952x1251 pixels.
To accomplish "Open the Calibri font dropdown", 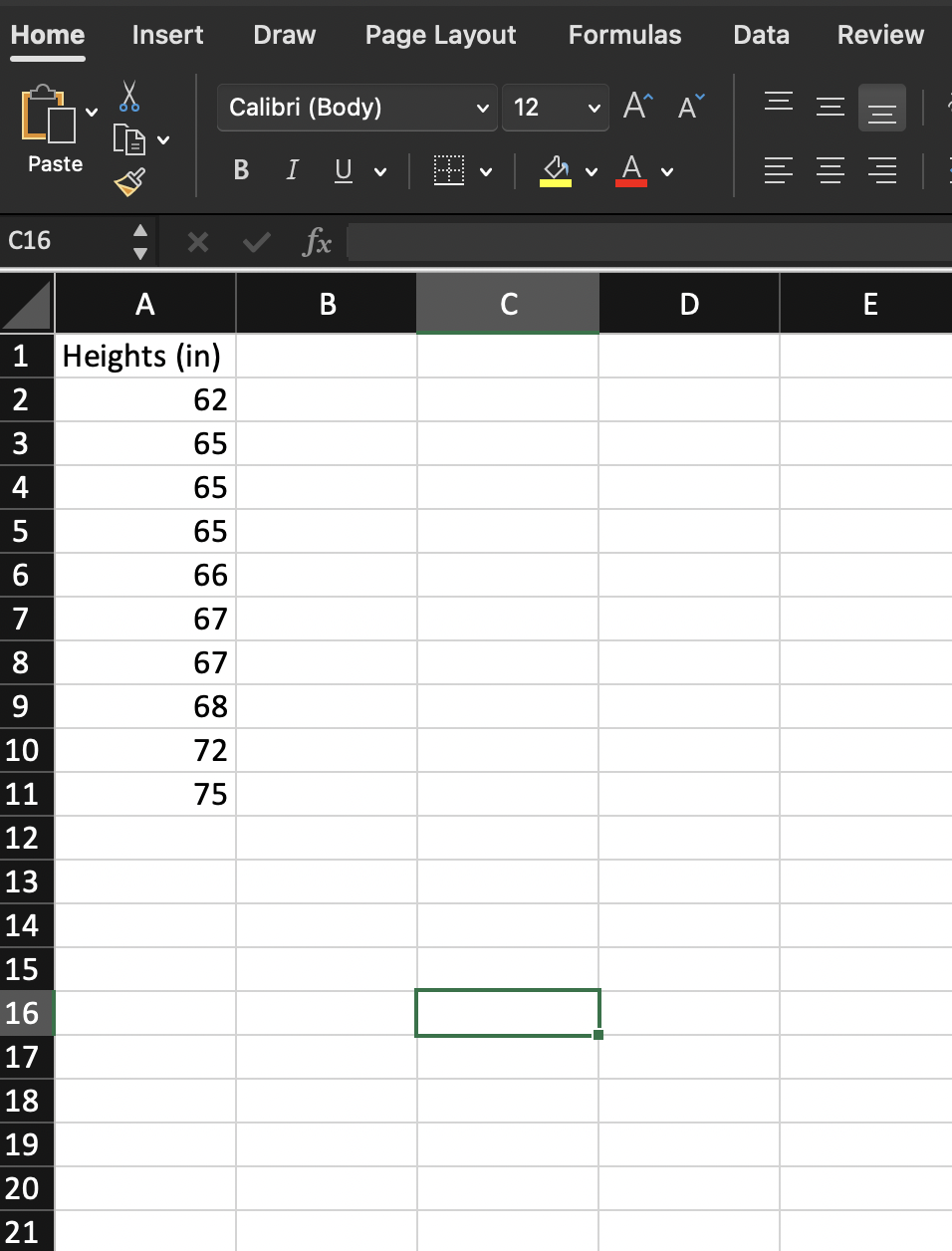I will point(481,107).
